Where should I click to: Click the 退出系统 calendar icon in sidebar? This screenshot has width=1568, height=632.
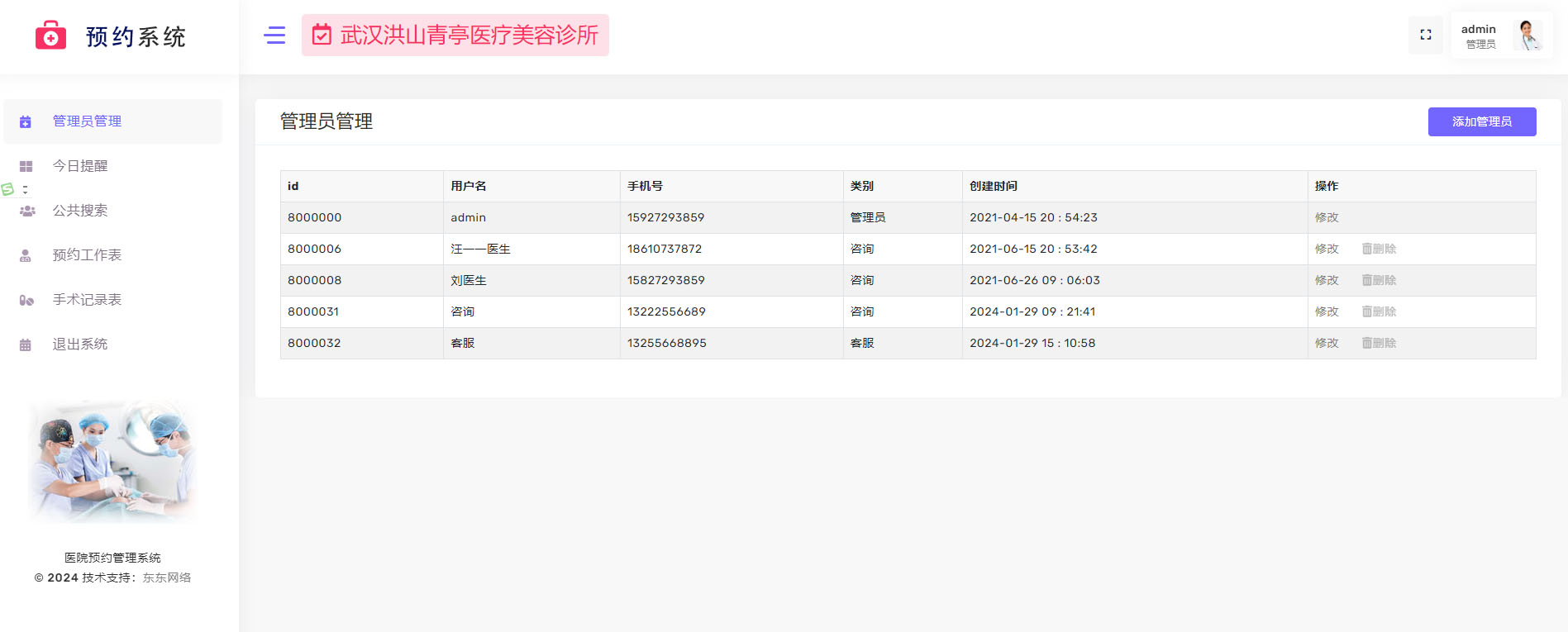(x=26, y=345)
